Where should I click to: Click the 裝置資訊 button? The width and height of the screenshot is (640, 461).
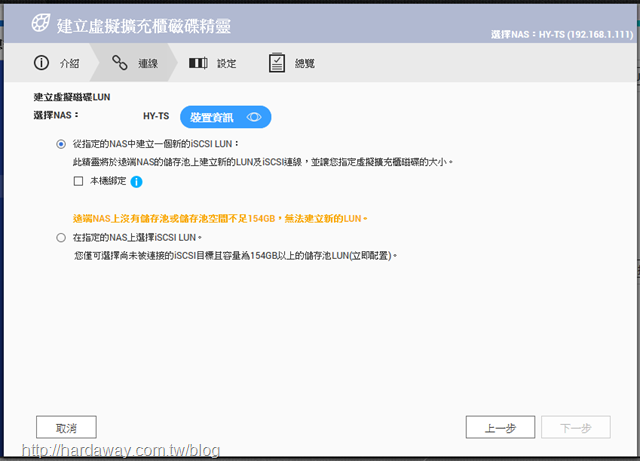pos(226,117)
